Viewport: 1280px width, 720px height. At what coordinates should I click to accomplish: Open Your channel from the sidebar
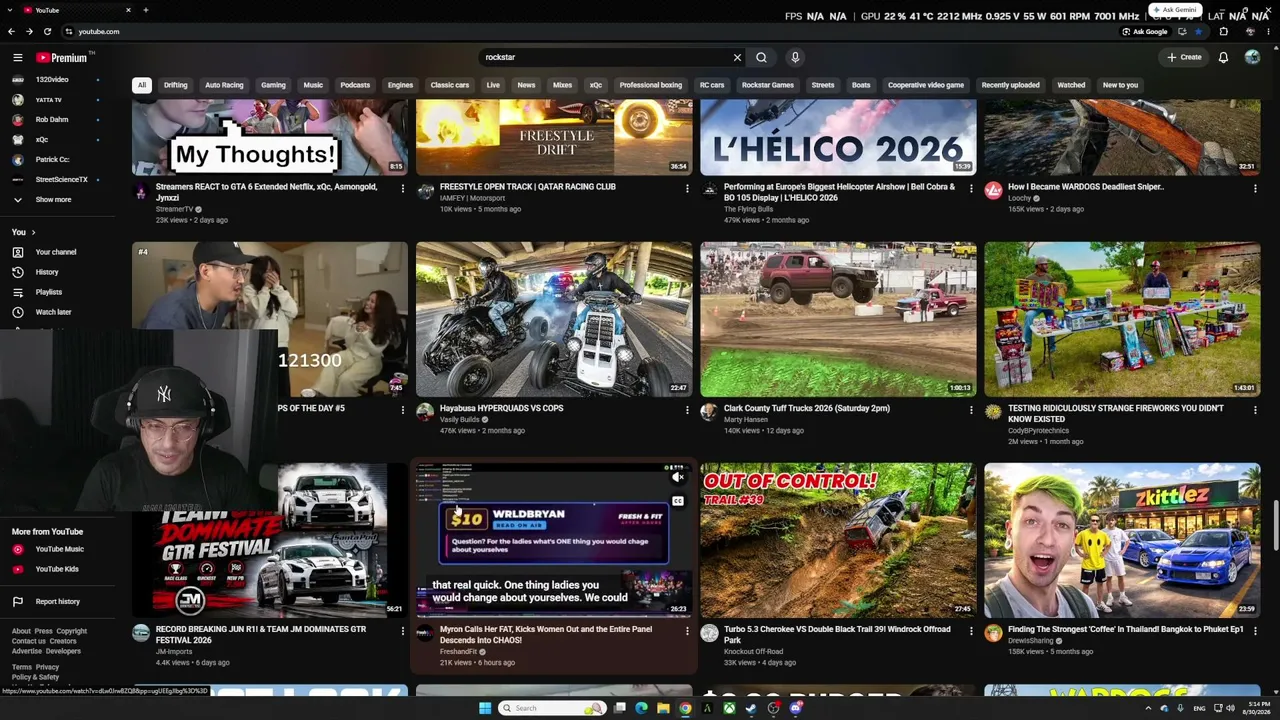pos(56,252)
